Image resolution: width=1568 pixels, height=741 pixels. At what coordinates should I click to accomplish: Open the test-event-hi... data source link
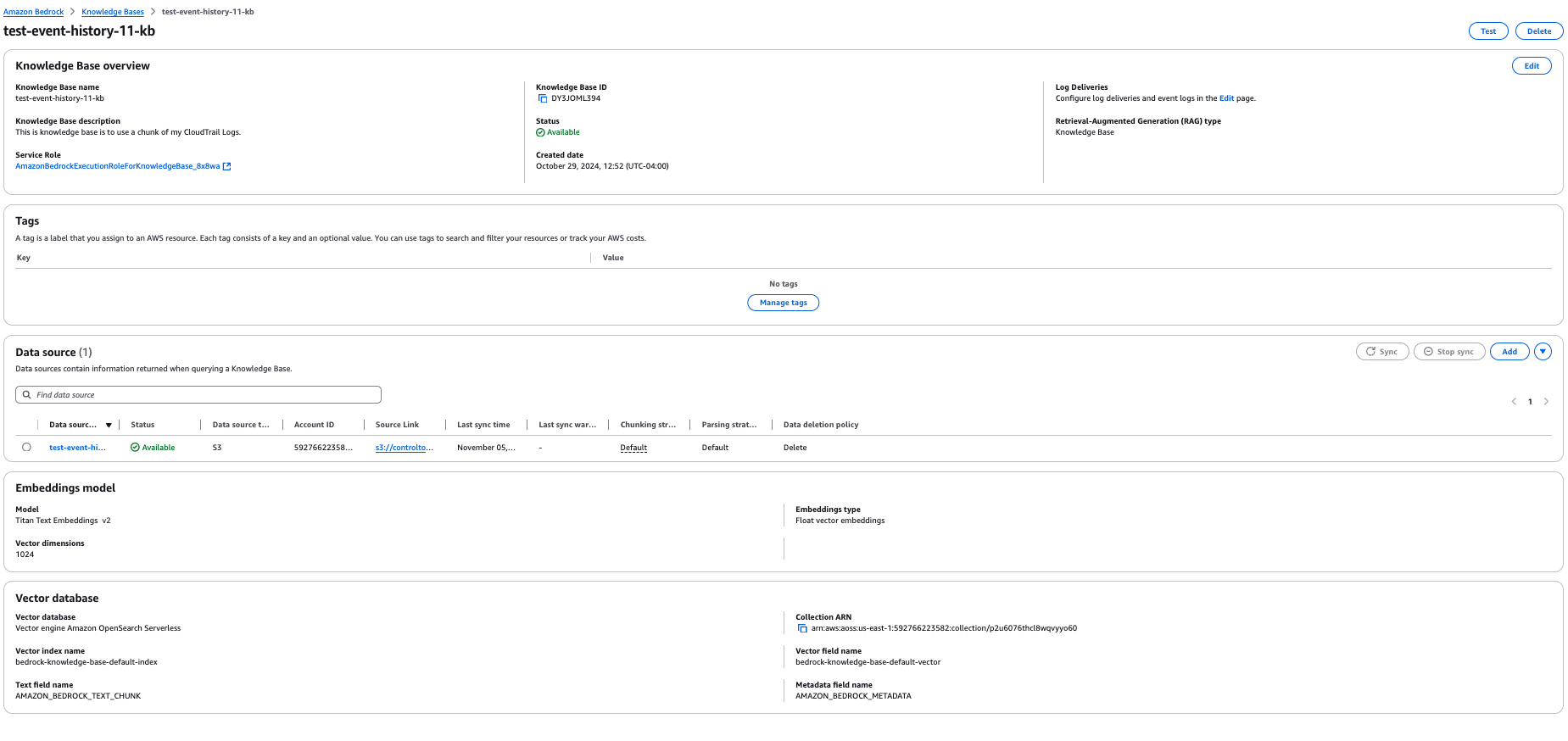(77, 448)
